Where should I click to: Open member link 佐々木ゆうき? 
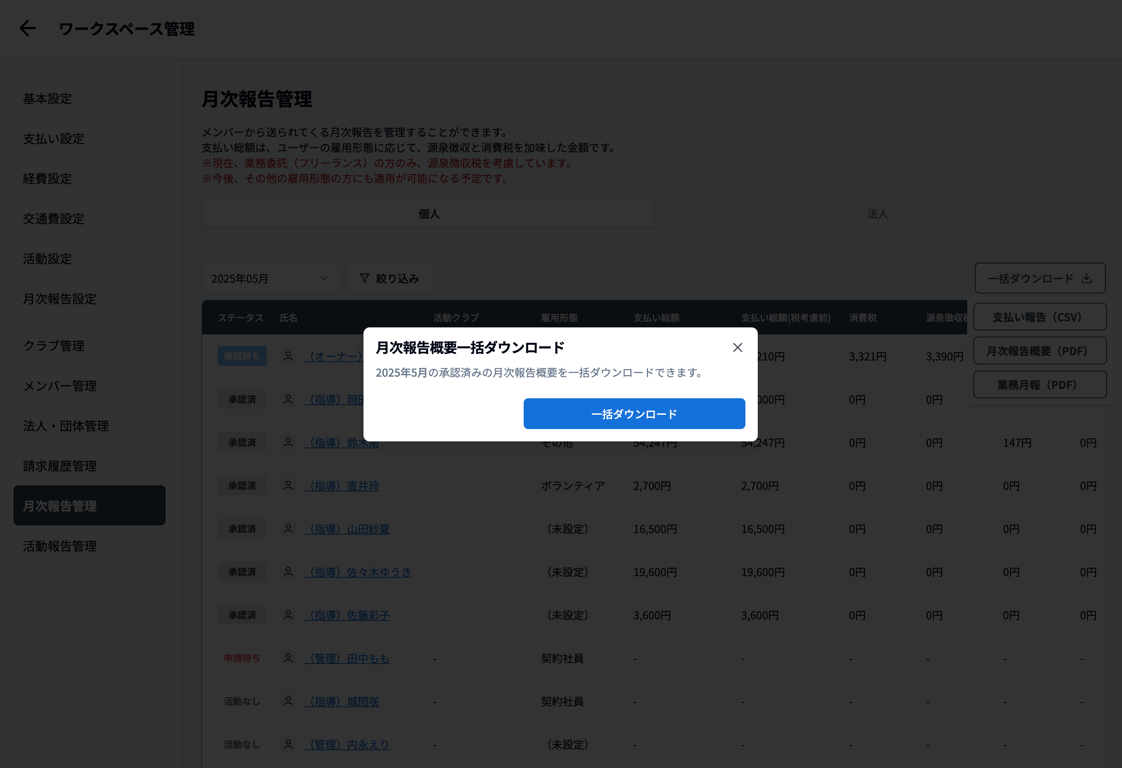(x=359, y=572)
